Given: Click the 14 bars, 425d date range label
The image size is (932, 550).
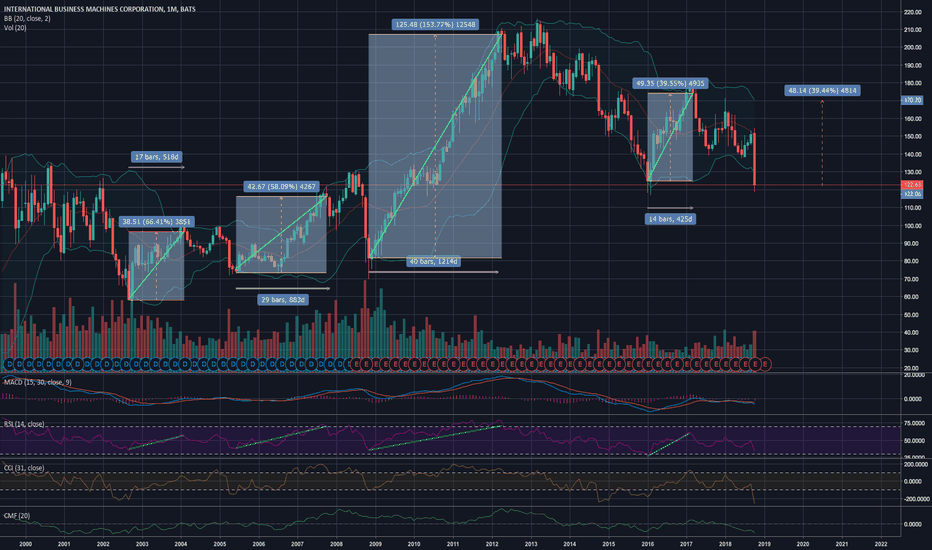Looking at the screenshot, I should pos(670,219).
